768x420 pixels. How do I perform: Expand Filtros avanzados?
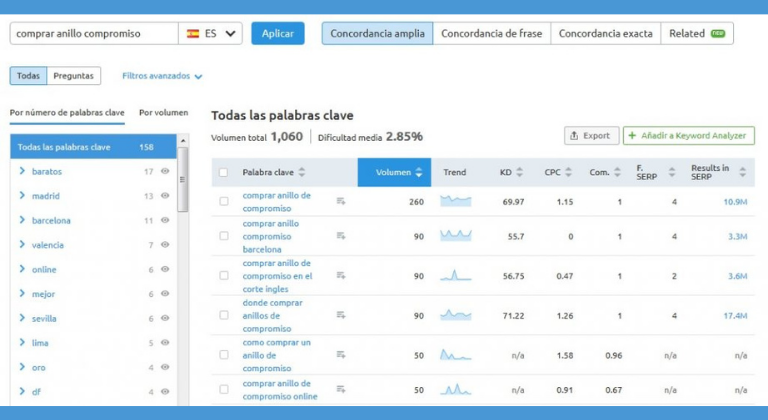162,76
